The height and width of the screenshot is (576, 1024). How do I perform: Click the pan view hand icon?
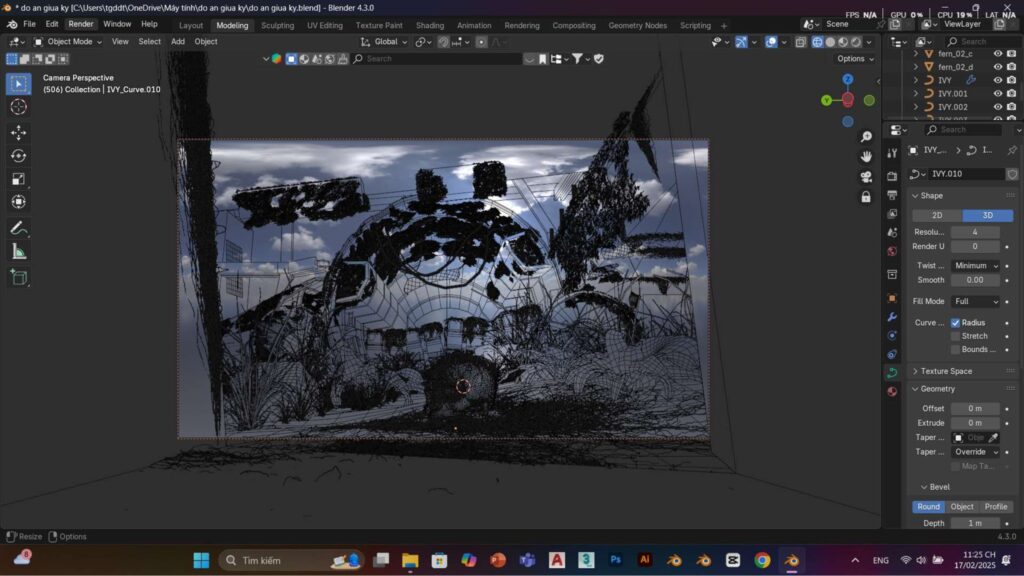[866, 156]
